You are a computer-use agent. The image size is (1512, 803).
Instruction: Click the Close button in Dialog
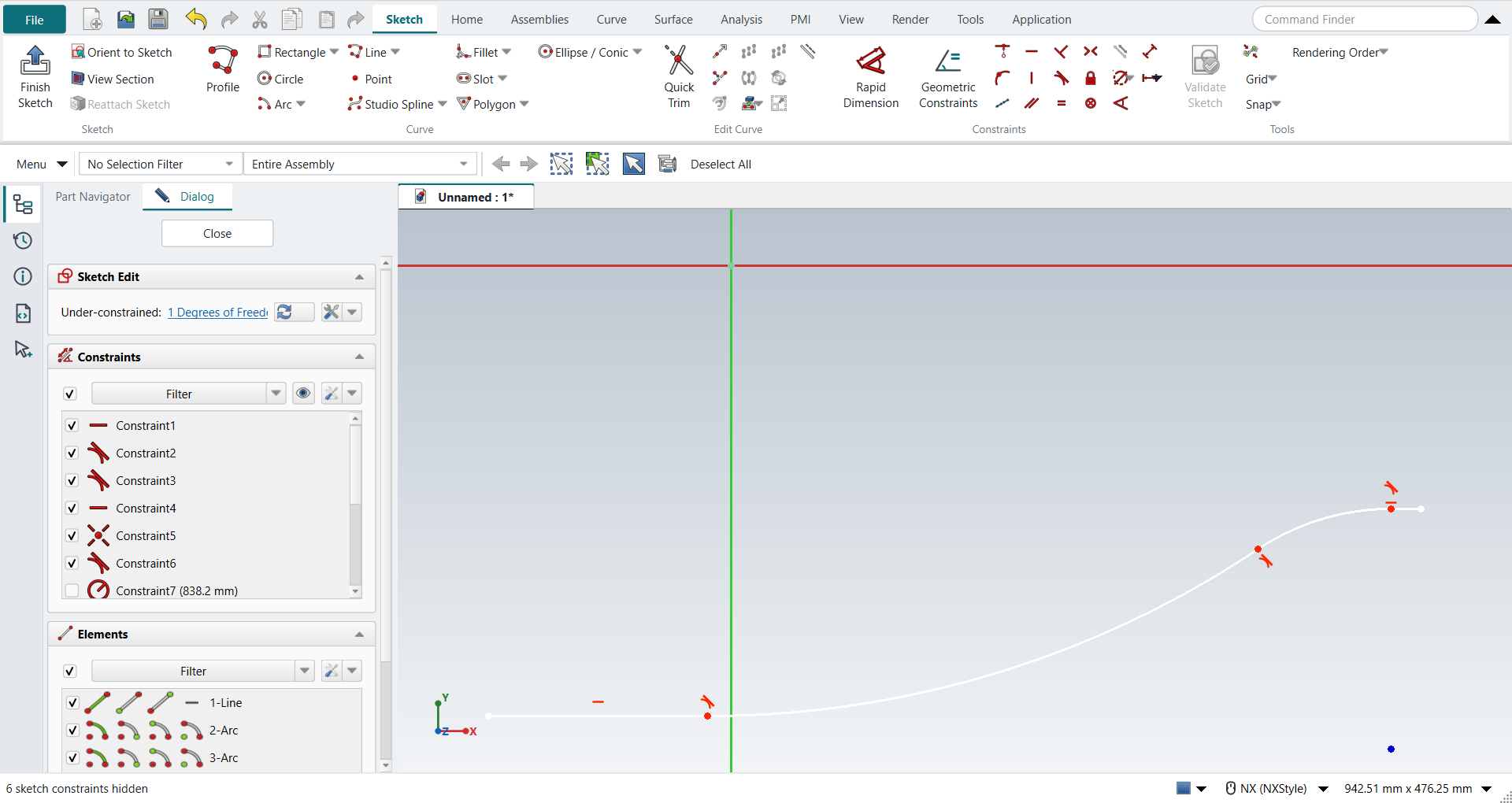tap(217, 233)
